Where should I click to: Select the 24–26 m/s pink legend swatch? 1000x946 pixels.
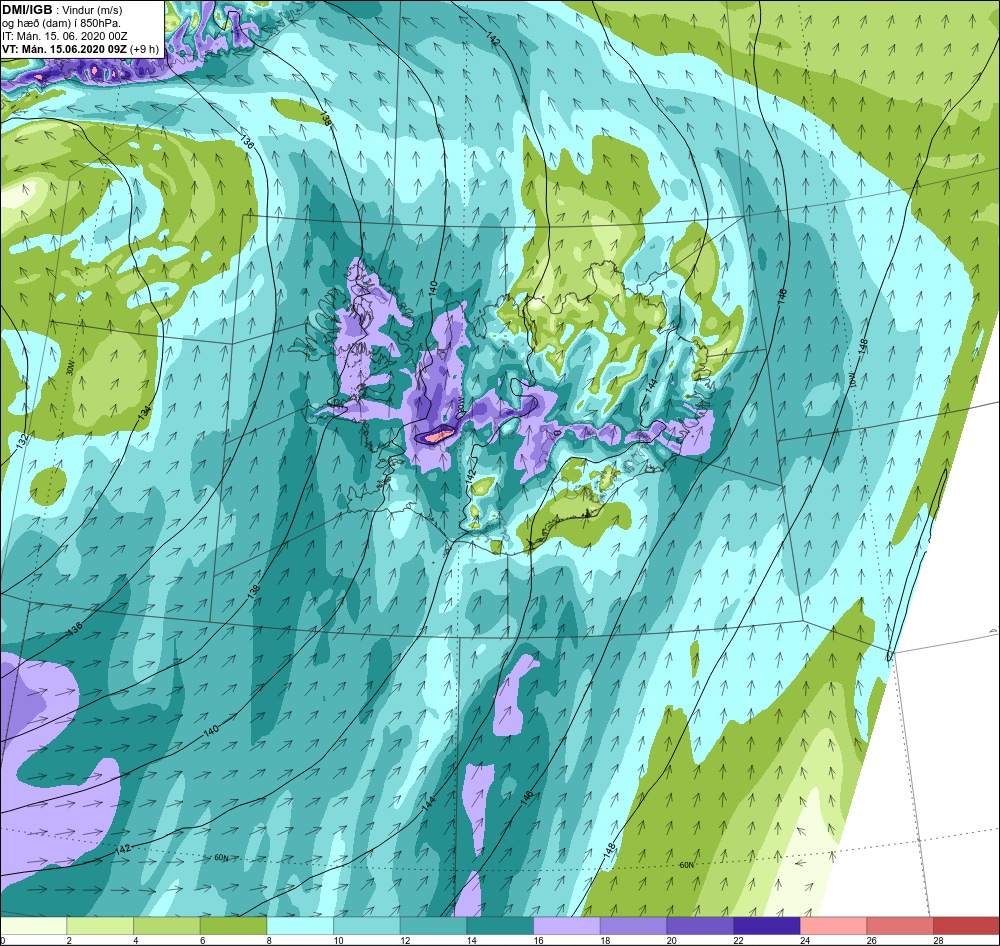[833, 926]
